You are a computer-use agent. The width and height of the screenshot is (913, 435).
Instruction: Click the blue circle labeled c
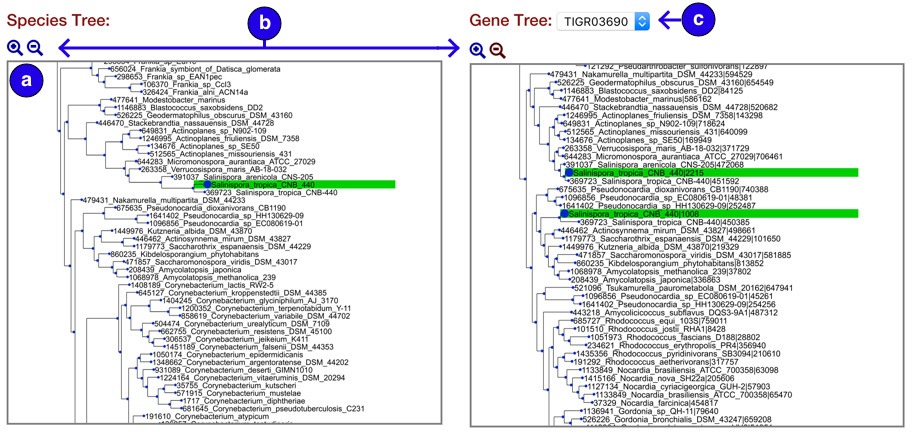[x=698, y=19]
